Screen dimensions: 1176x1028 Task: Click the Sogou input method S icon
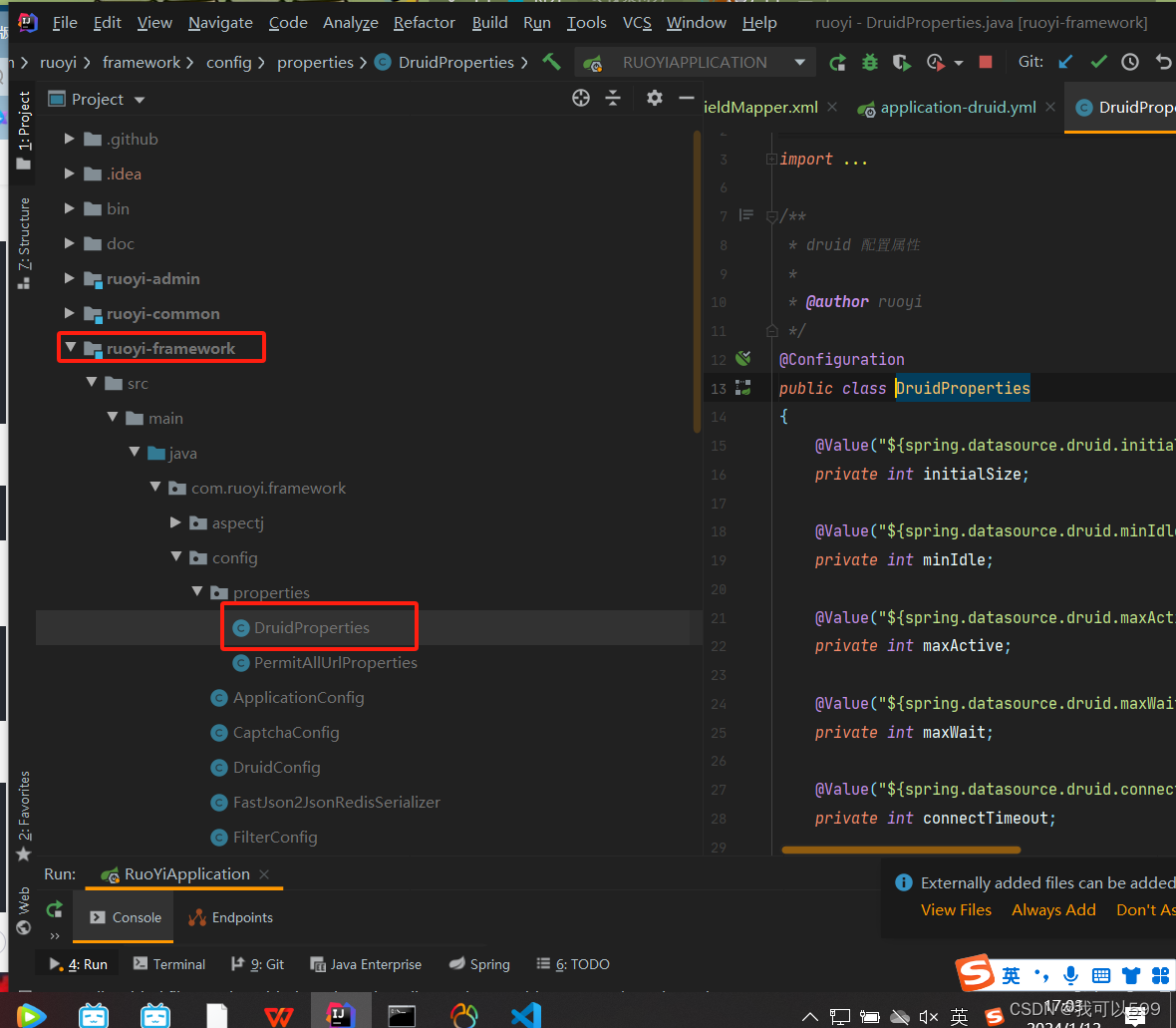click(x=975, y=973)
